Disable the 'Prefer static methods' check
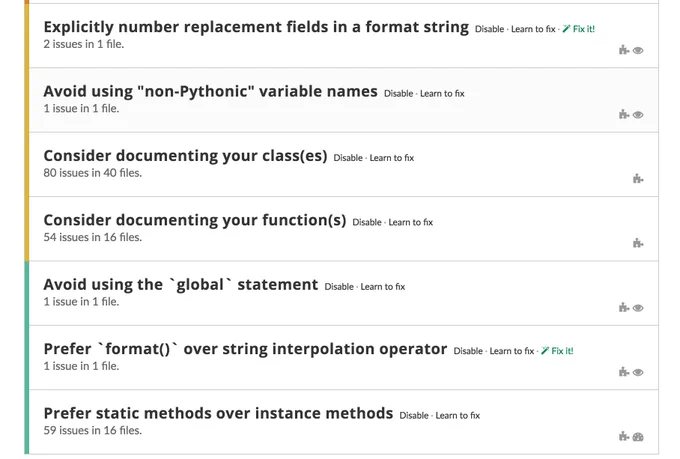The image size is (680, 459). click(x=414, y=416)
